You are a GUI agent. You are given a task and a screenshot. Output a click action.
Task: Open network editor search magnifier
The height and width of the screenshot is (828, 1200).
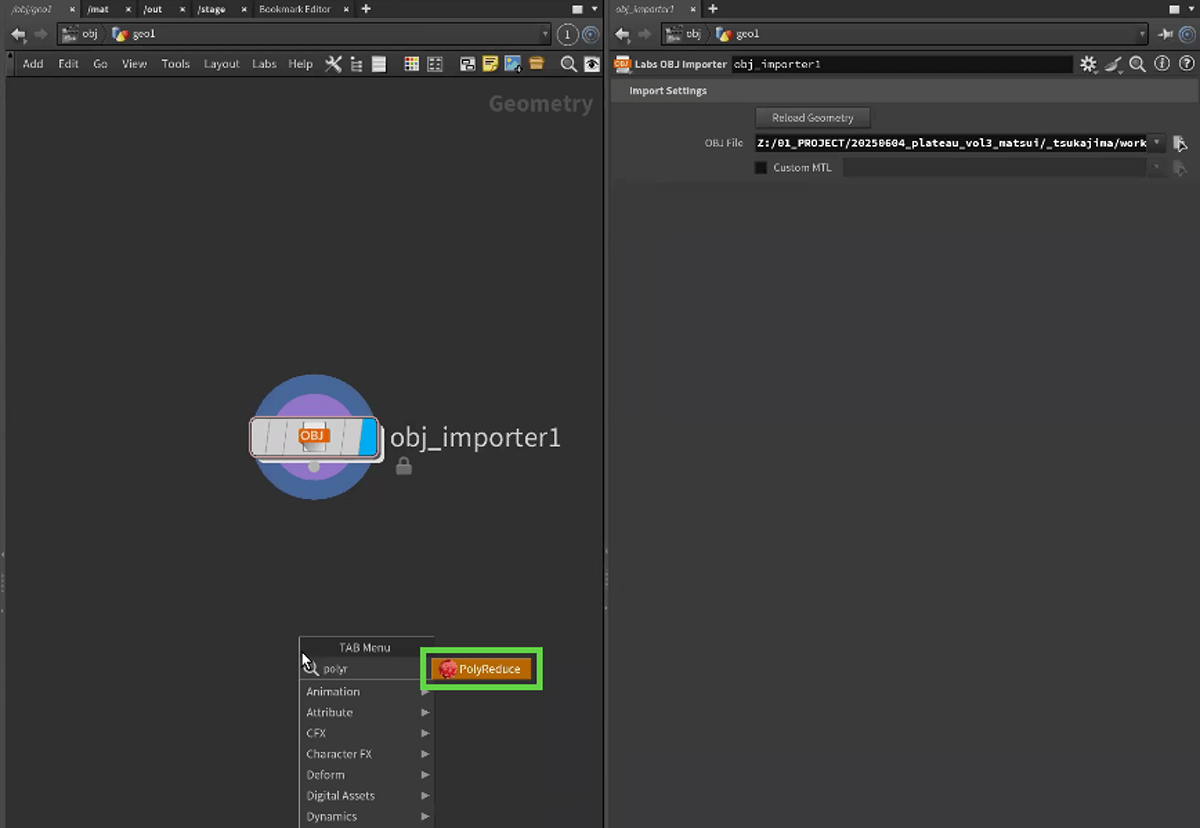point(568,64)
